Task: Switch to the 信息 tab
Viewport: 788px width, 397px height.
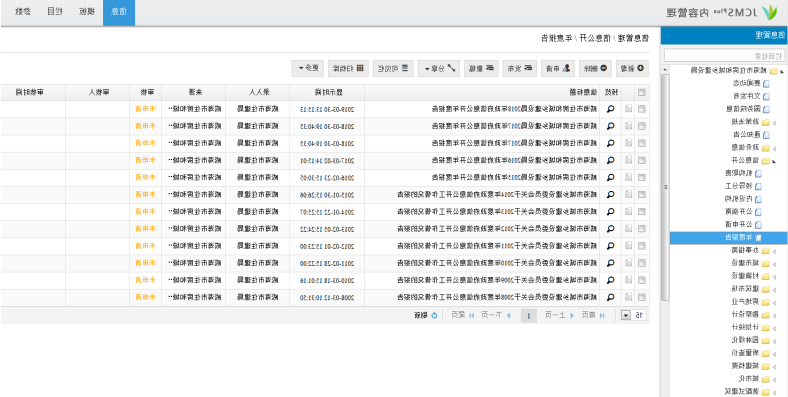Action: point(119,13)
